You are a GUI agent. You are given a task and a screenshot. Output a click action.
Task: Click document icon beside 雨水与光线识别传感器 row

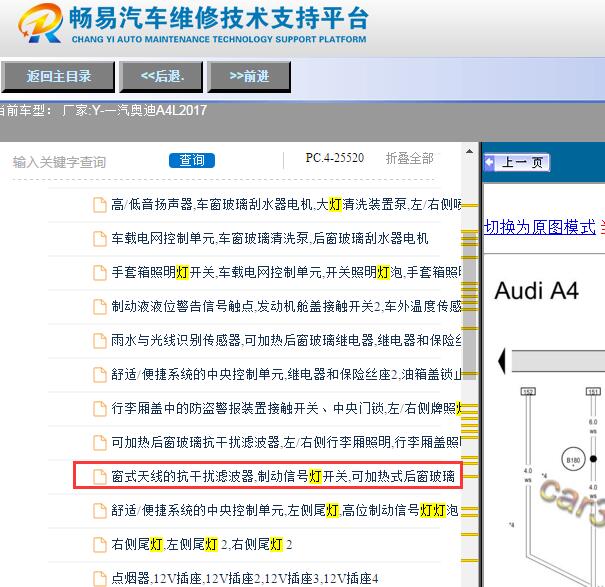click(100, 340)
